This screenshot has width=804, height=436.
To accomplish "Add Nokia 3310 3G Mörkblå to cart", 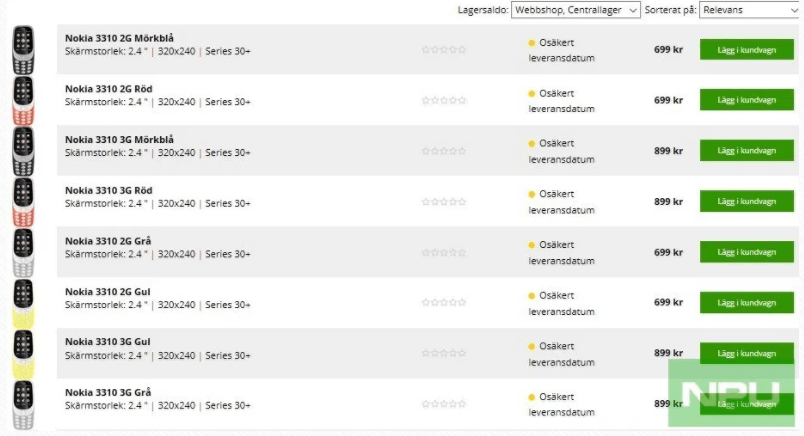I will pos(747,151).
